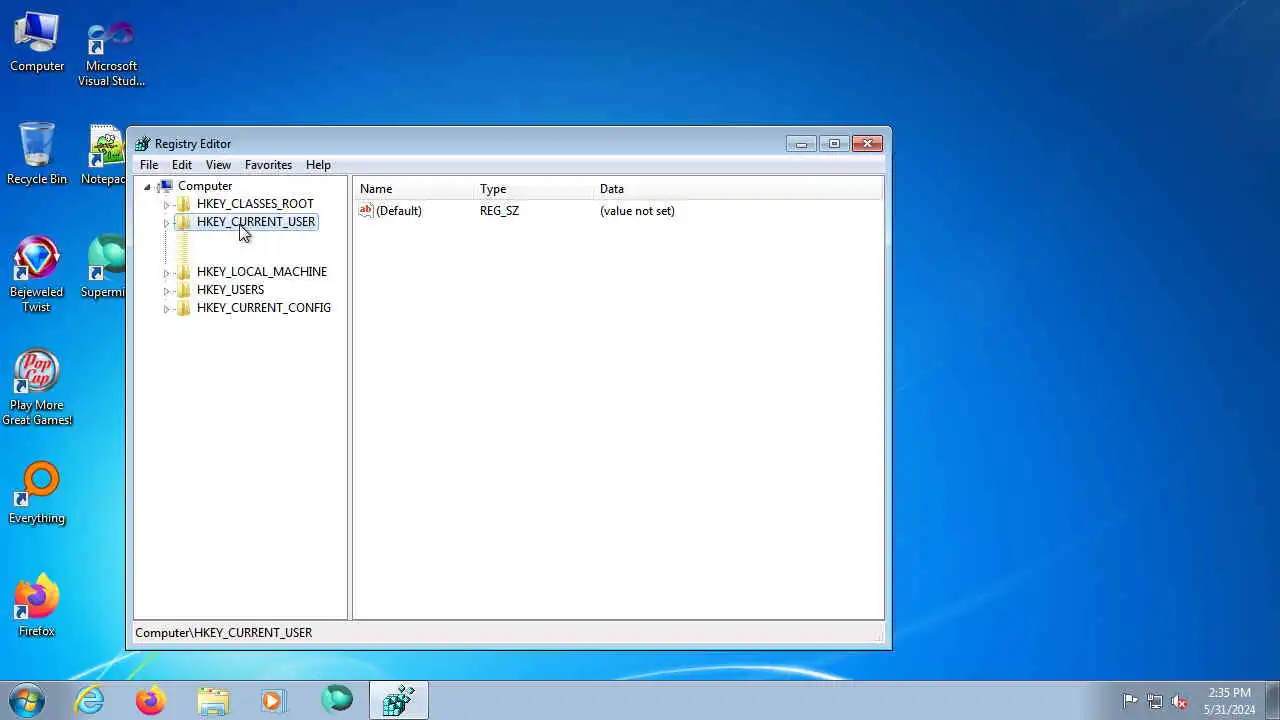Click HKEY_CLASSES_ROOT folder icon
This screenshot has height=720, width=1280.
[x=183, y=204]
